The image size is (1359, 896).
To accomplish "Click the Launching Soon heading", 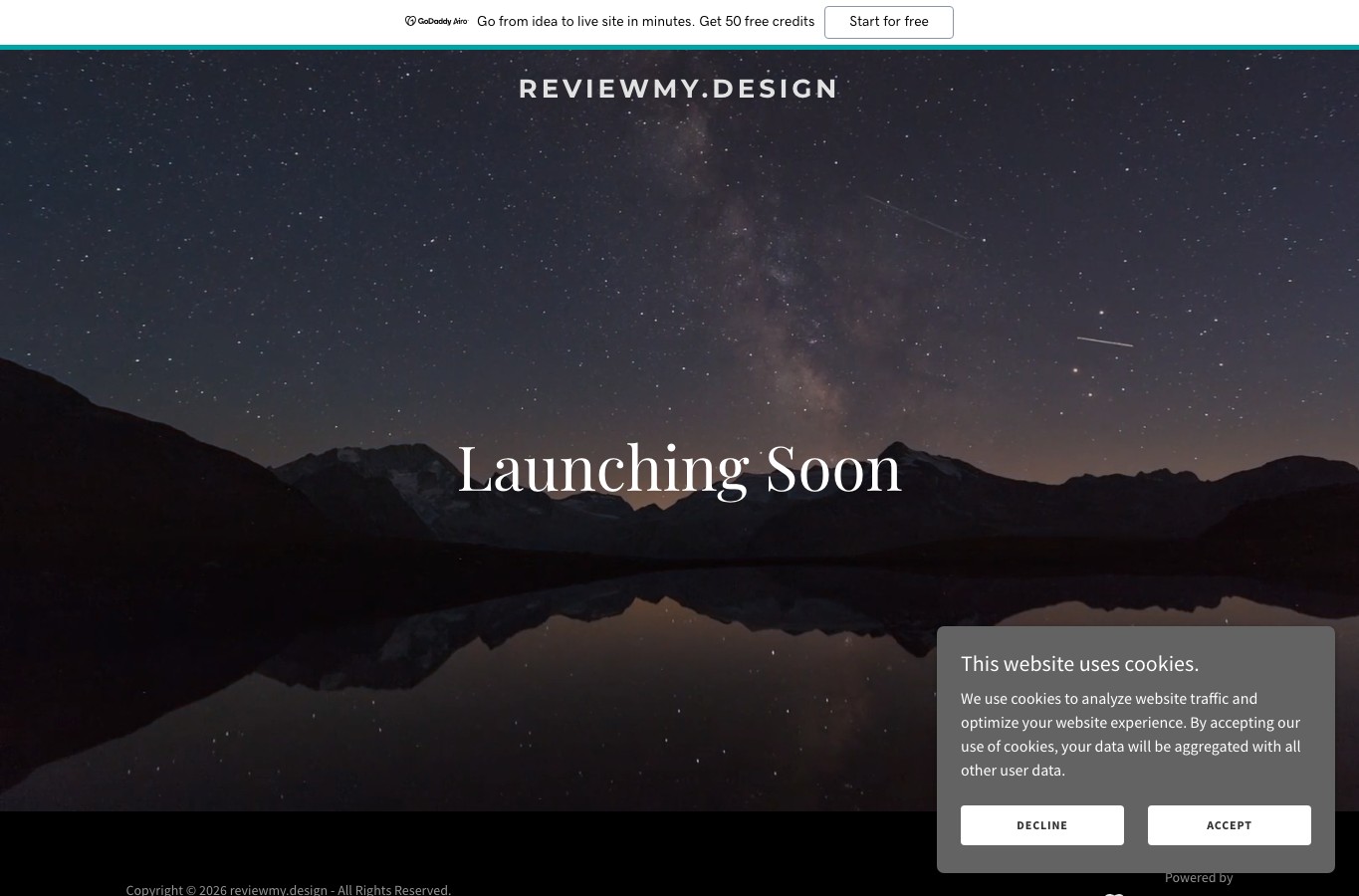I will coord(679,468).
